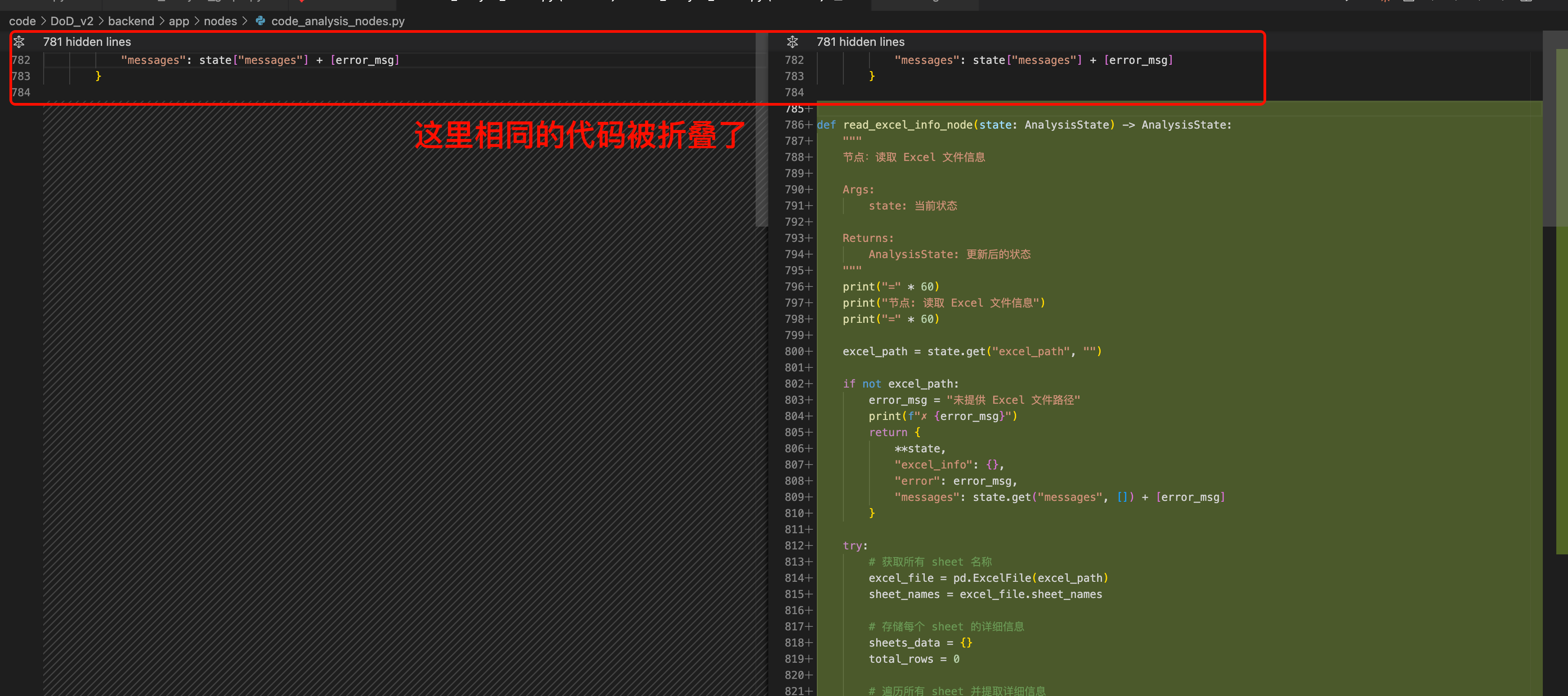Open the 'DoD_v2' breadcrumb dropdown

(72, 21)
